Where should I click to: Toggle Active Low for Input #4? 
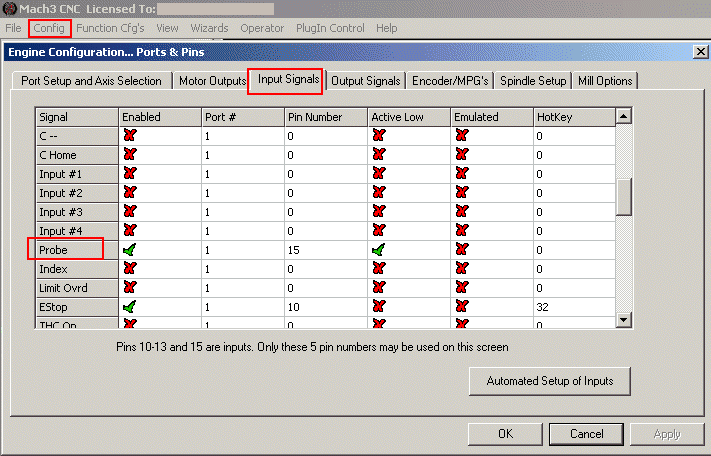tap(378, 231)
